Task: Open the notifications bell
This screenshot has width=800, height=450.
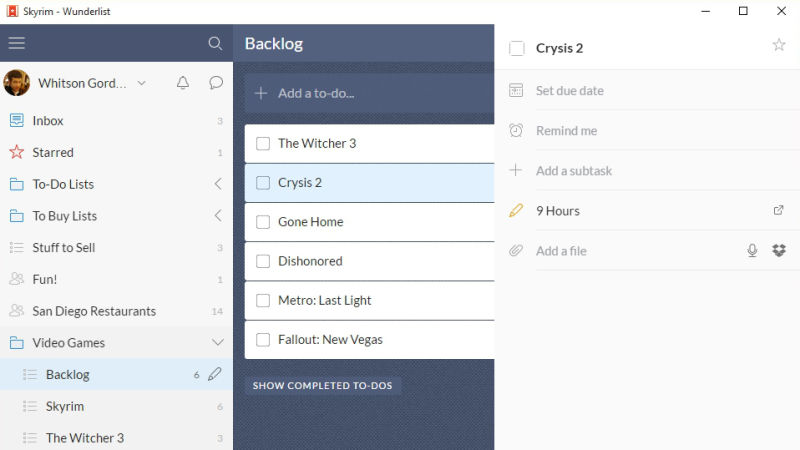Action: [x=183, y=83]
